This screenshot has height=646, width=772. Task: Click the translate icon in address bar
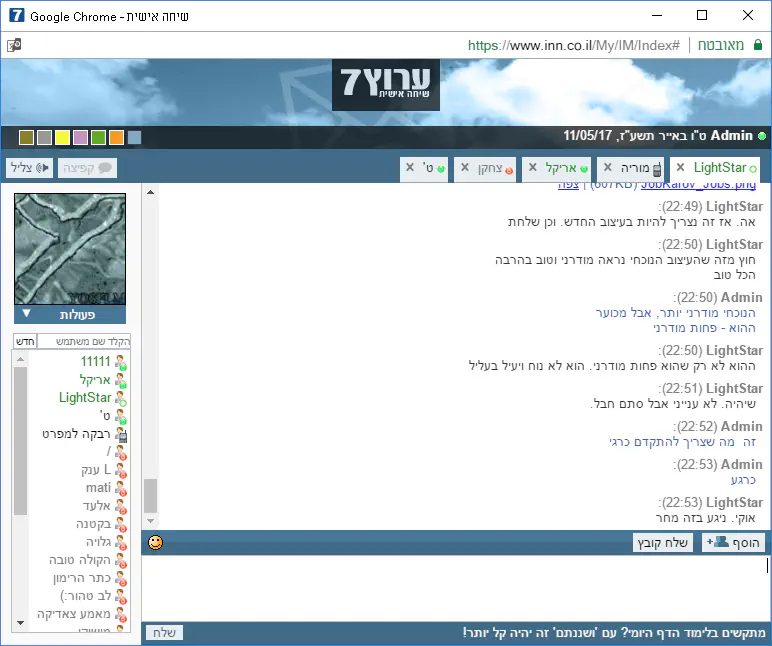click(x=14, y=45)
